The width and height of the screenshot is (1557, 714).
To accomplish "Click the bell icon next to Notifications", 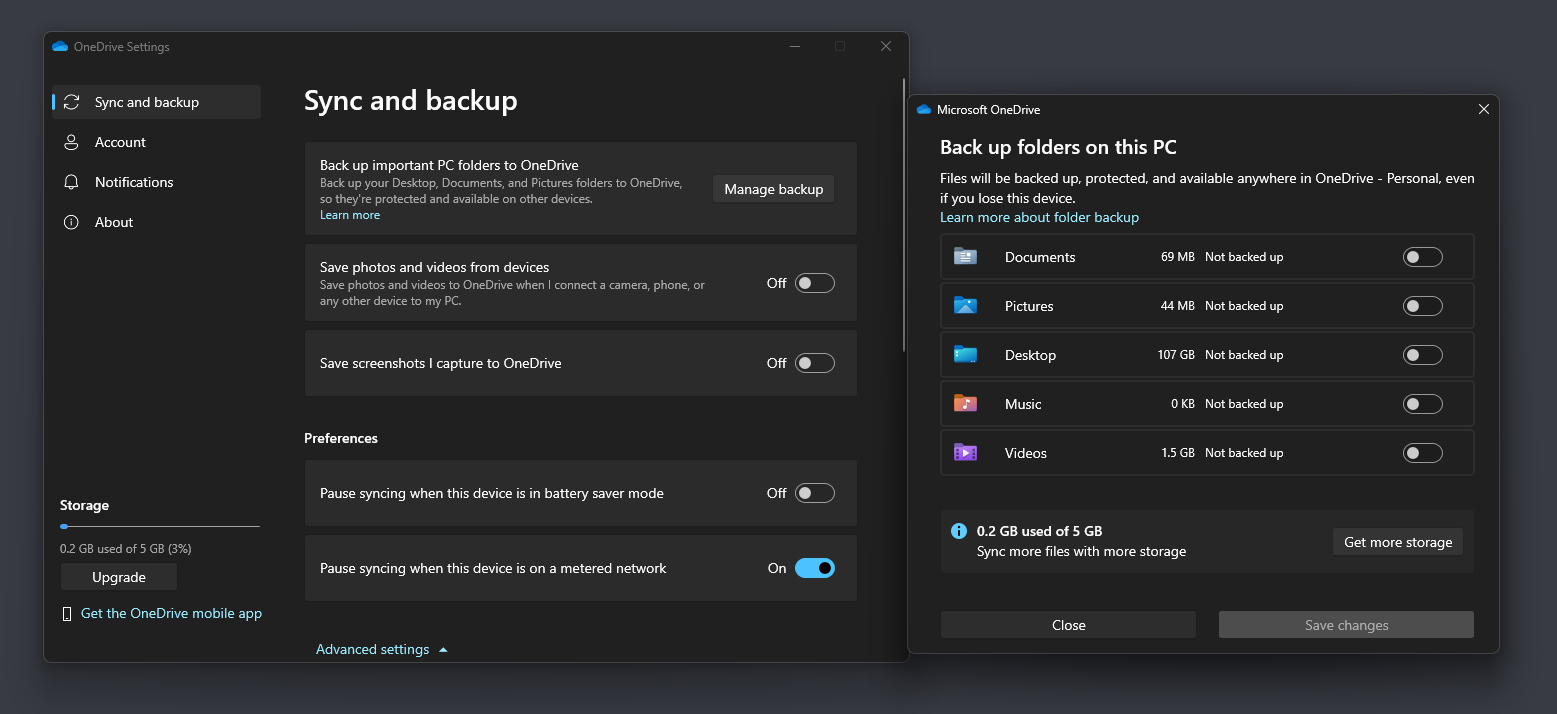I will coord(71,182).
